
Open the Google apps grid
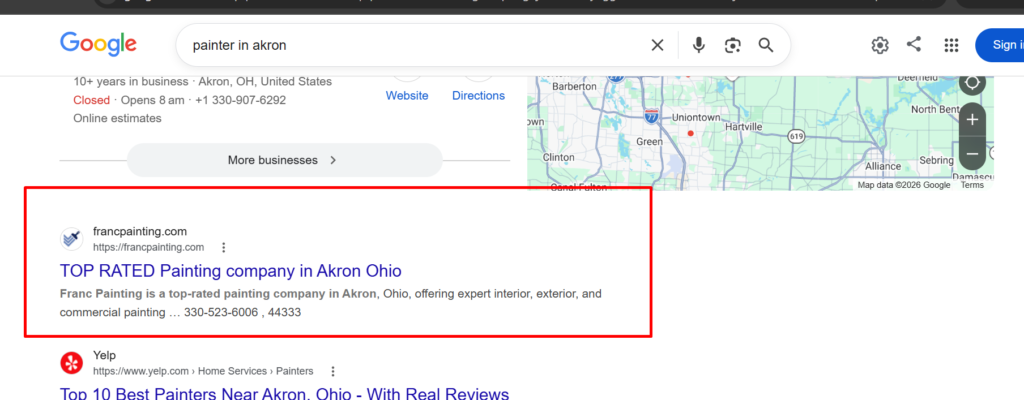point(951,45)
